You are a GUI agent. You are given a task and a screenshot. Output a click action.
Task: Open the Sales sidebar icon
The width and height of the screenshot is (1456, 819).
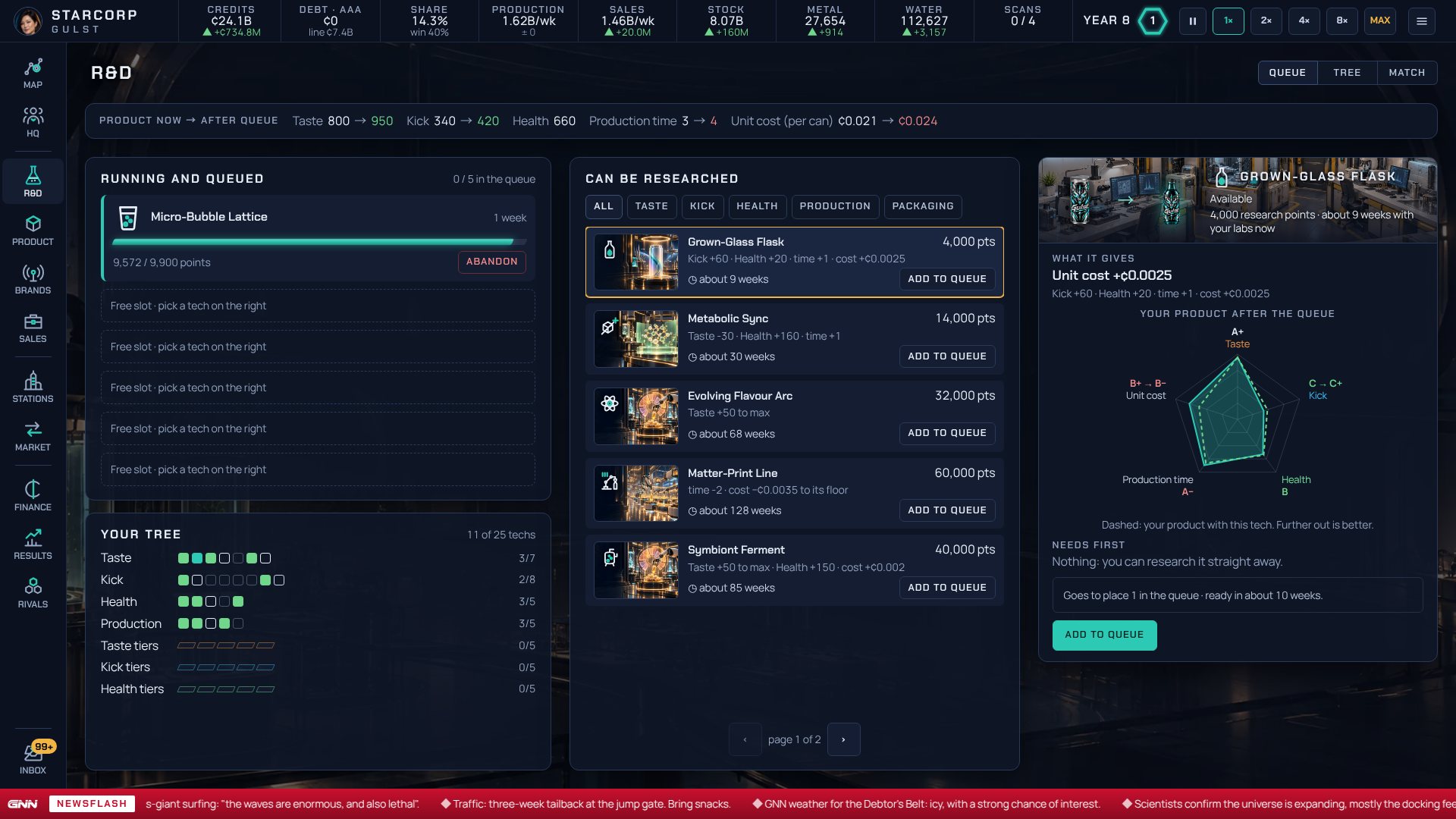click(x=33, y=328)
